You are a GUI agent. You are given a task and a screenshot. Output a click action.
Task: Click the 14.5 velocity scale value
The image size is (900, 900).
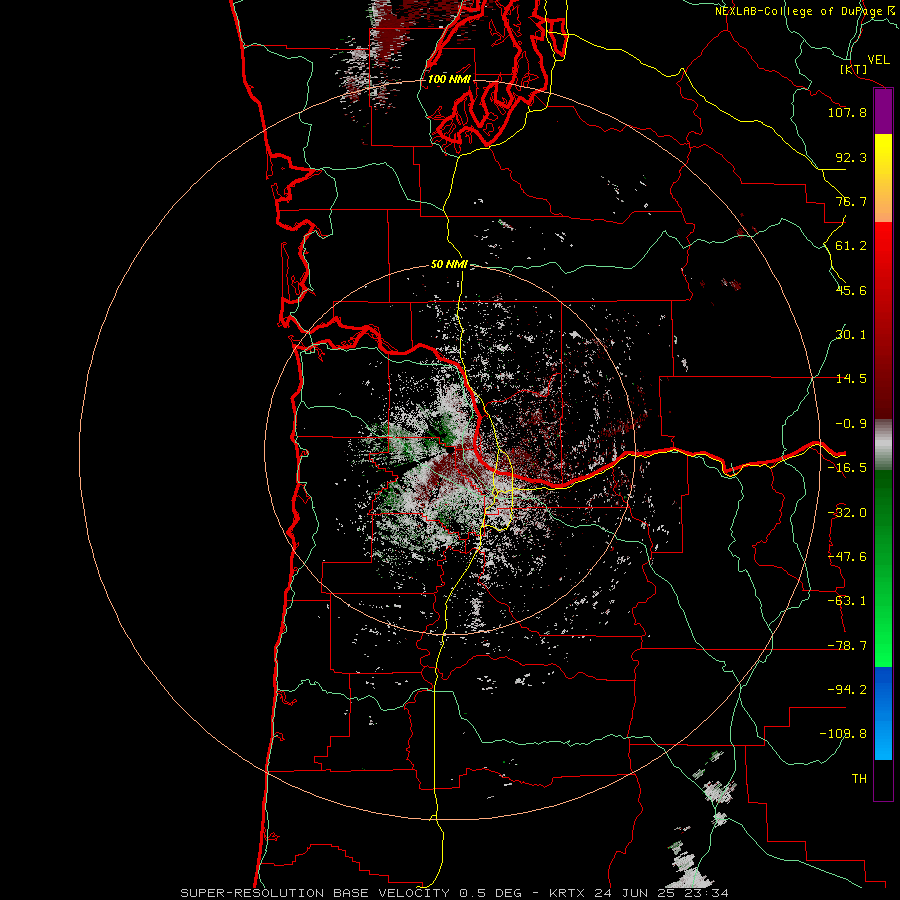(x=851, y=379)
